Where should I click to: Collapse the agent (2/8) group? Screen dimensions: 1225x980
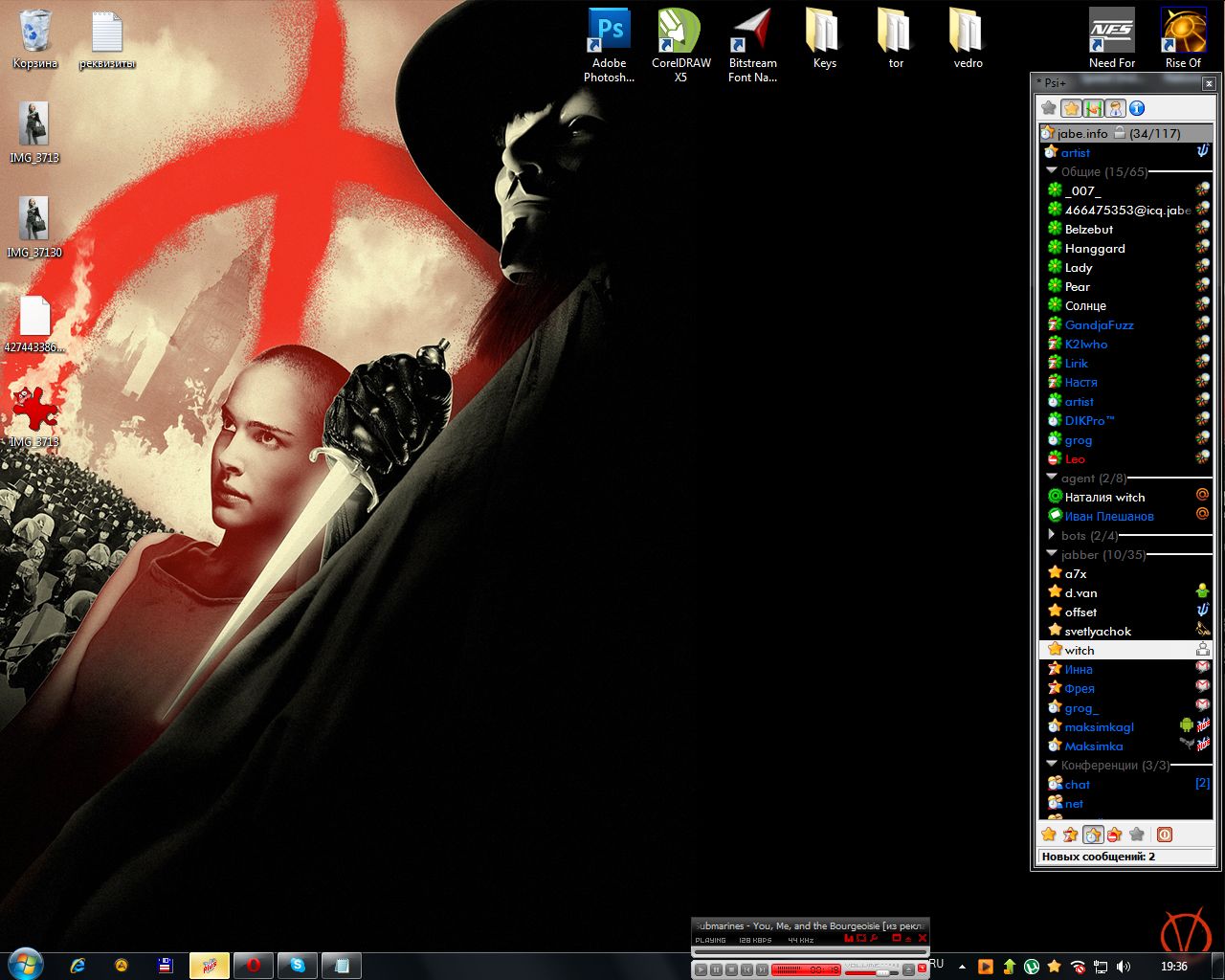[x=1052, y=478]
